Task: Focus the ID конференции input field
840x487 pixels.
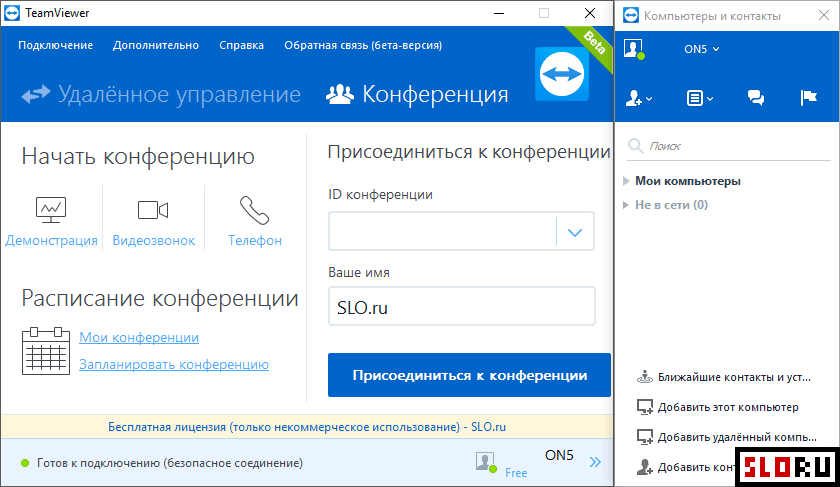Action: pos(442,231)
